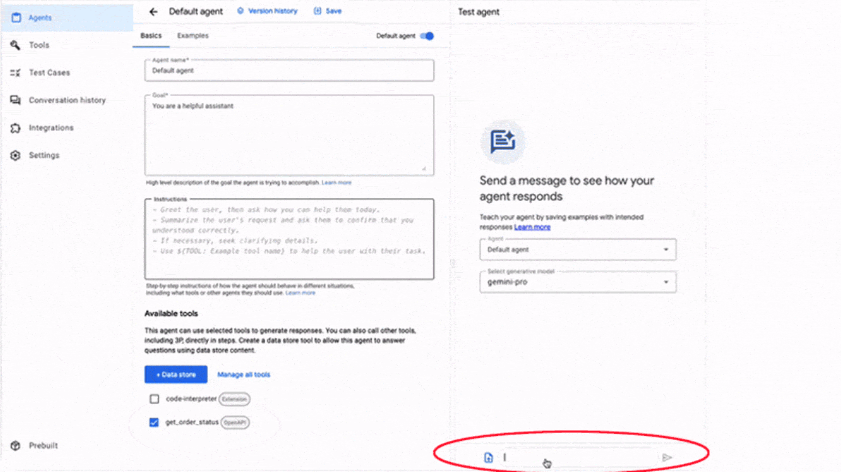Click the add attachment icon in chat bar
The height and width of the screenshot is (472, 841).
489,458
